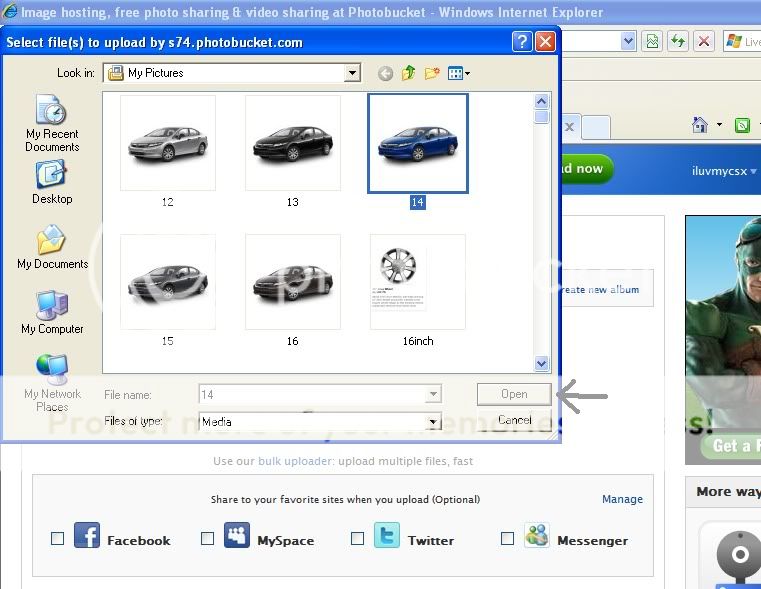Open My Computer in places bar
This screenshot has width=761, height=589.
coord(52,312)
